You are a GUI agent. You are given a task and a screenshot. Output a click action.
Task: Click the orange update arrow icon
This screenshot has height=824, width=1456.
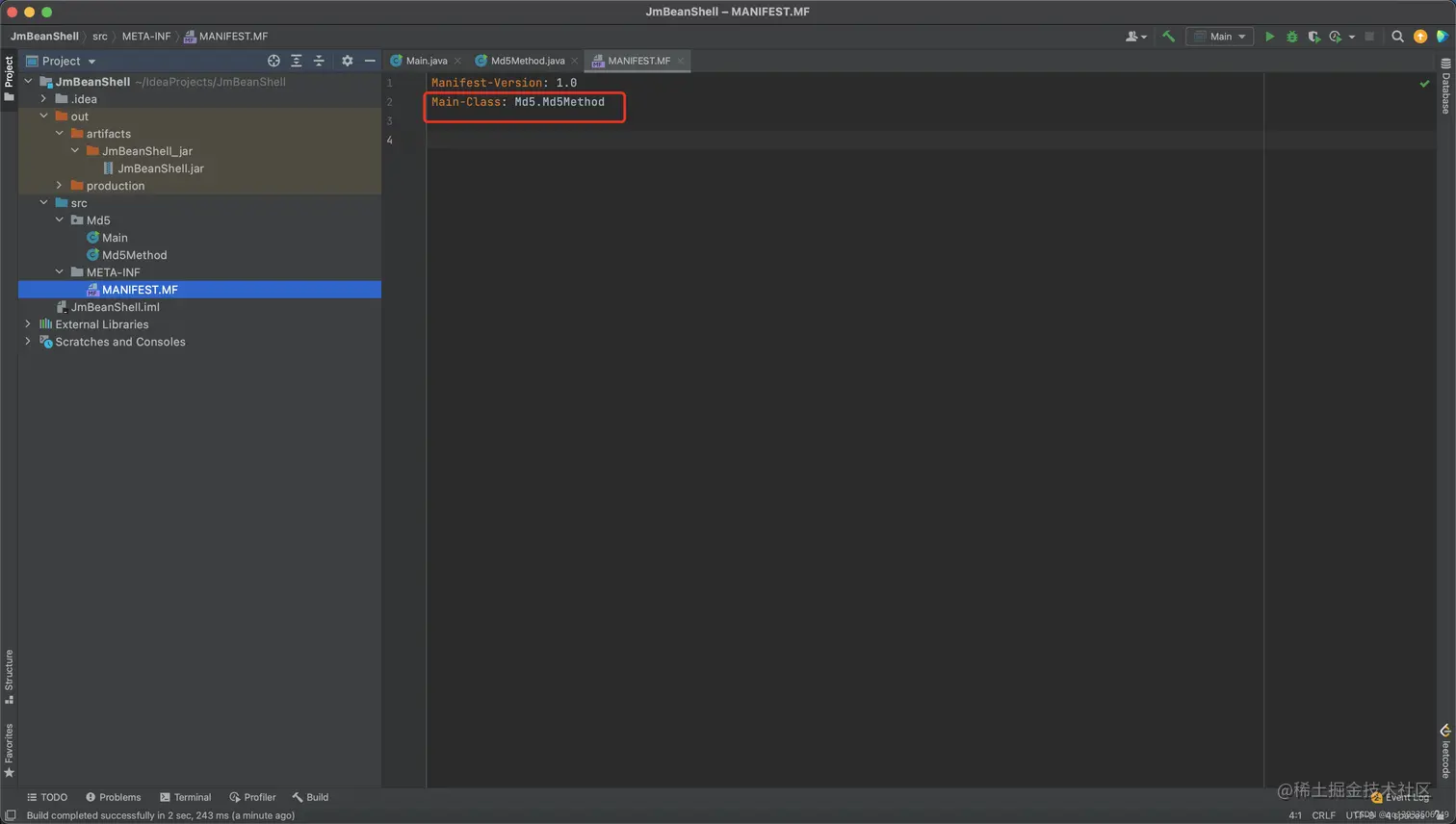coord(1420,37)
